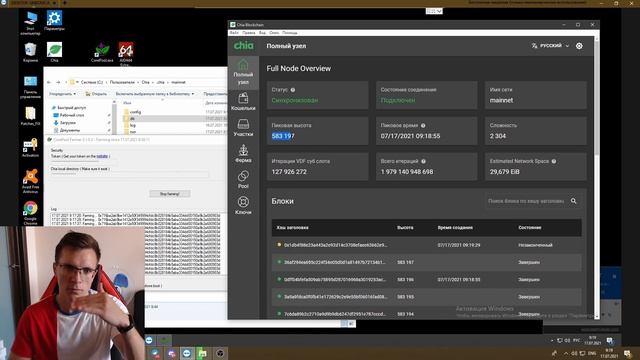Click the Chia leaf desktop shortcut
The width and height of the screenshot is (640, 360).
(54, 52)
